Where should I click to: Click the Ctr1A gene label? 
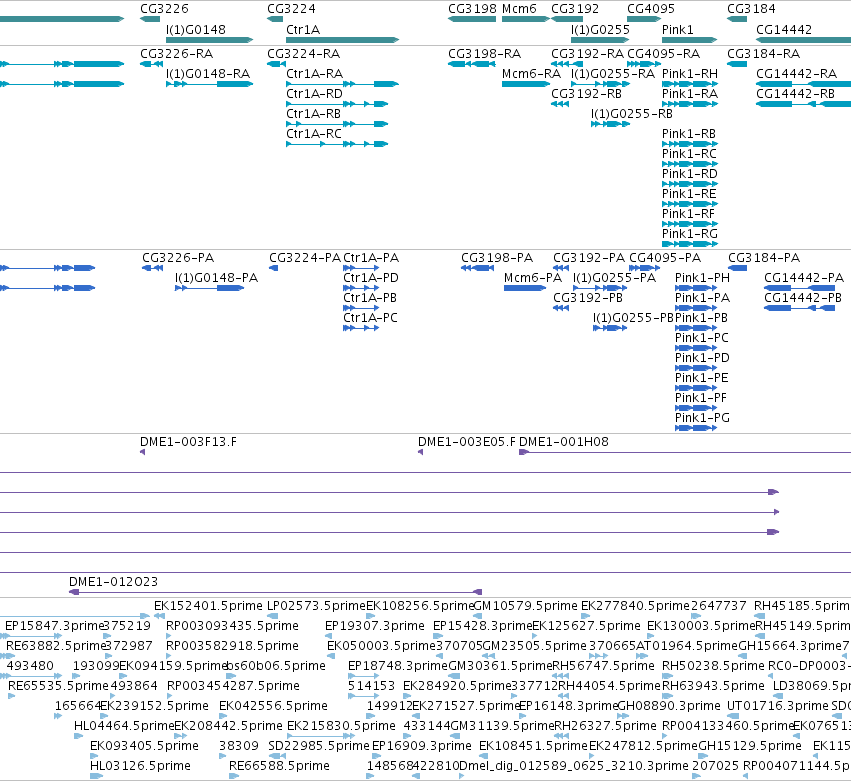(x=303, y=29)
